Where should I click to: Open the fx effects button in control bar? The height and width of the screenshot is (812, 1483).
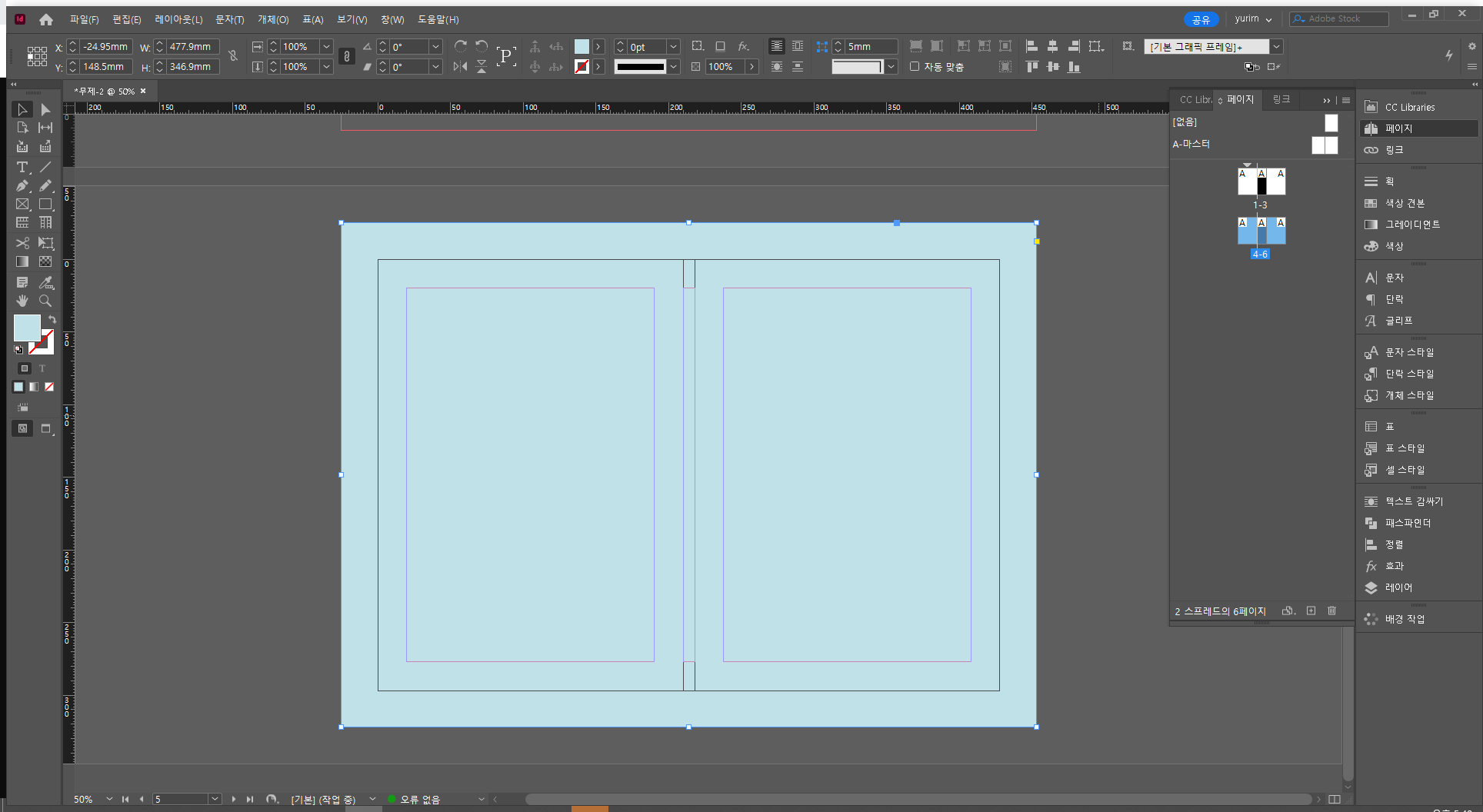(x=743, y=46)
